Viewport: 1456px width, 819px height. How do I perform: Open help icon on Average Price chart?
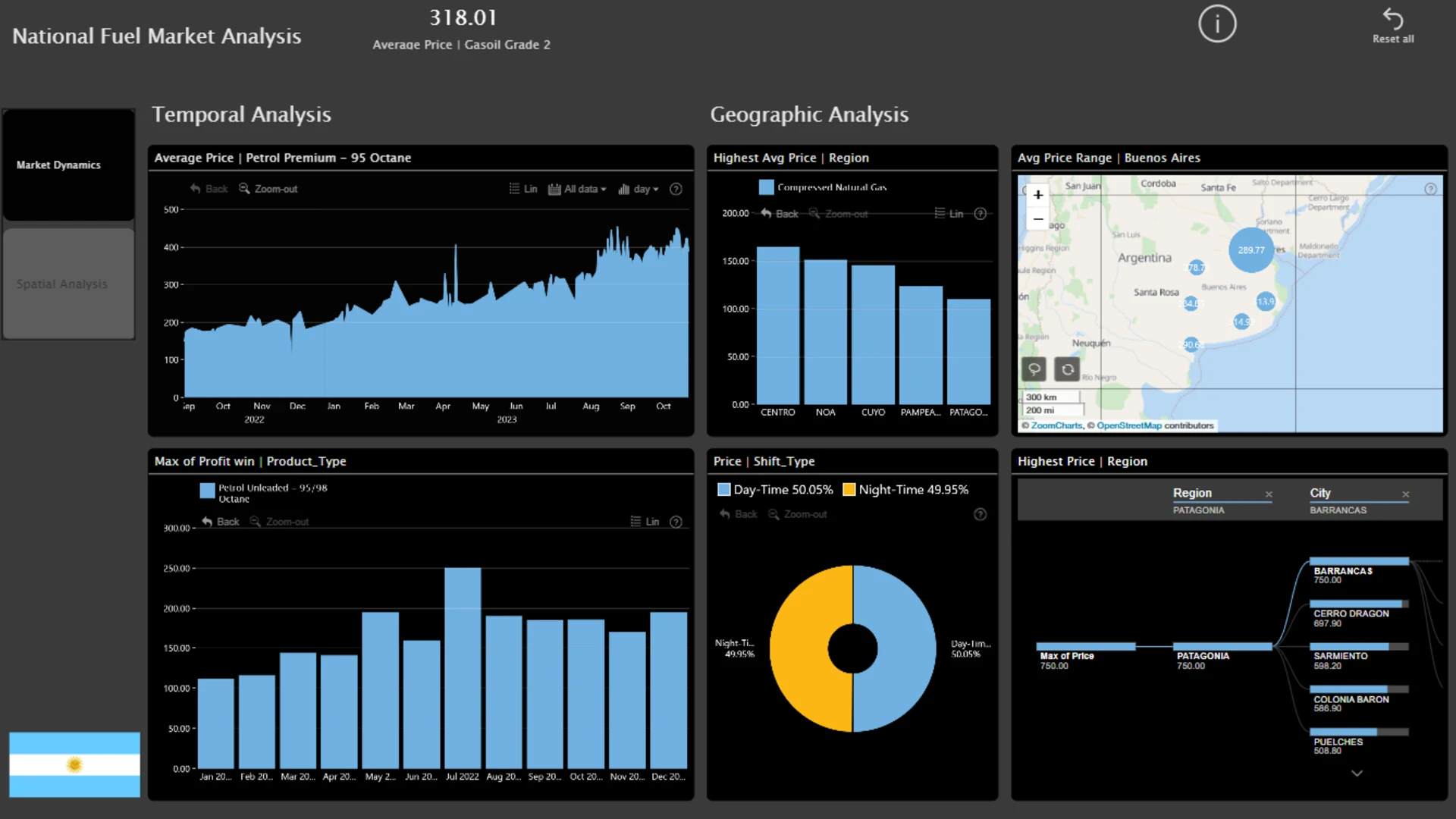pyautogui.click(x=676, y=189)
